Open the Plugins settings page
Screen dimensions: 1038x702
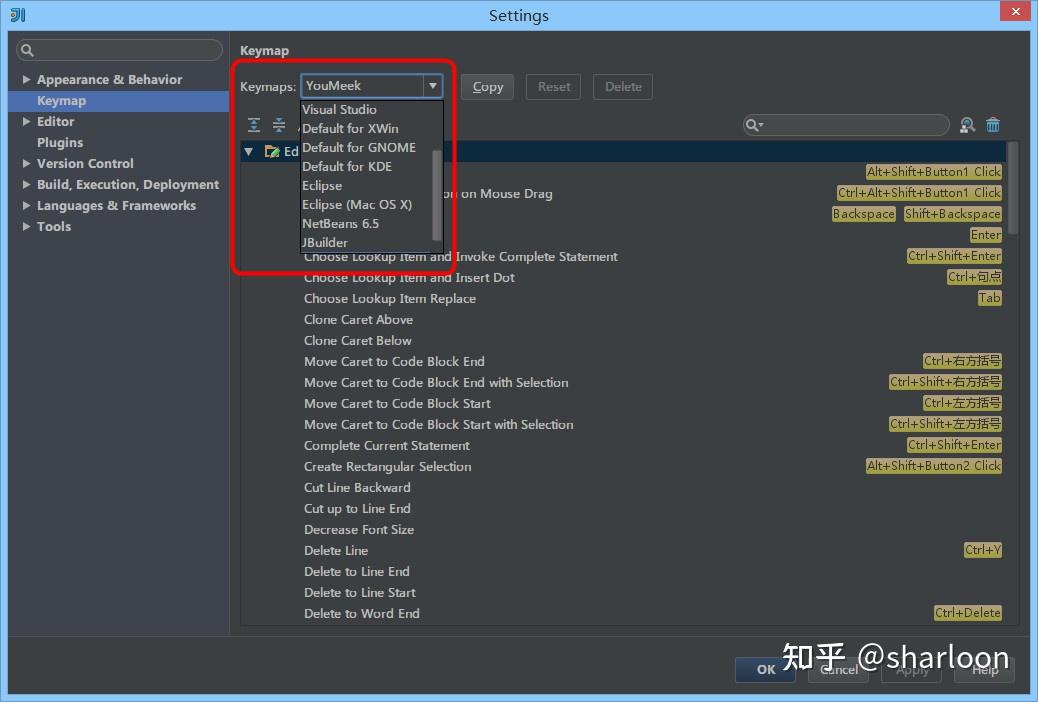(x=59, y=142)
